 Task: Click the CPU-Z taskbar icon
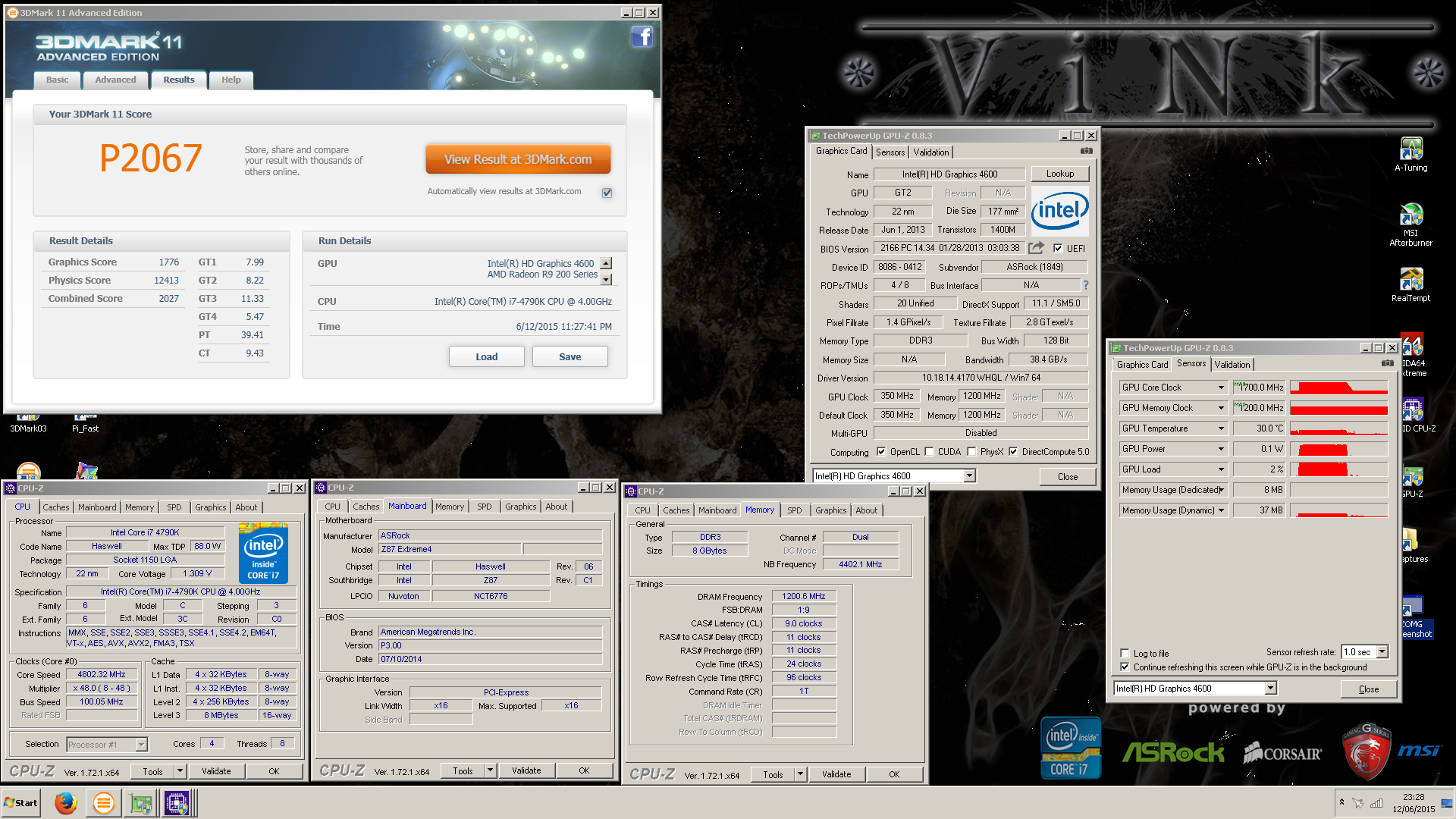[177, 802]
